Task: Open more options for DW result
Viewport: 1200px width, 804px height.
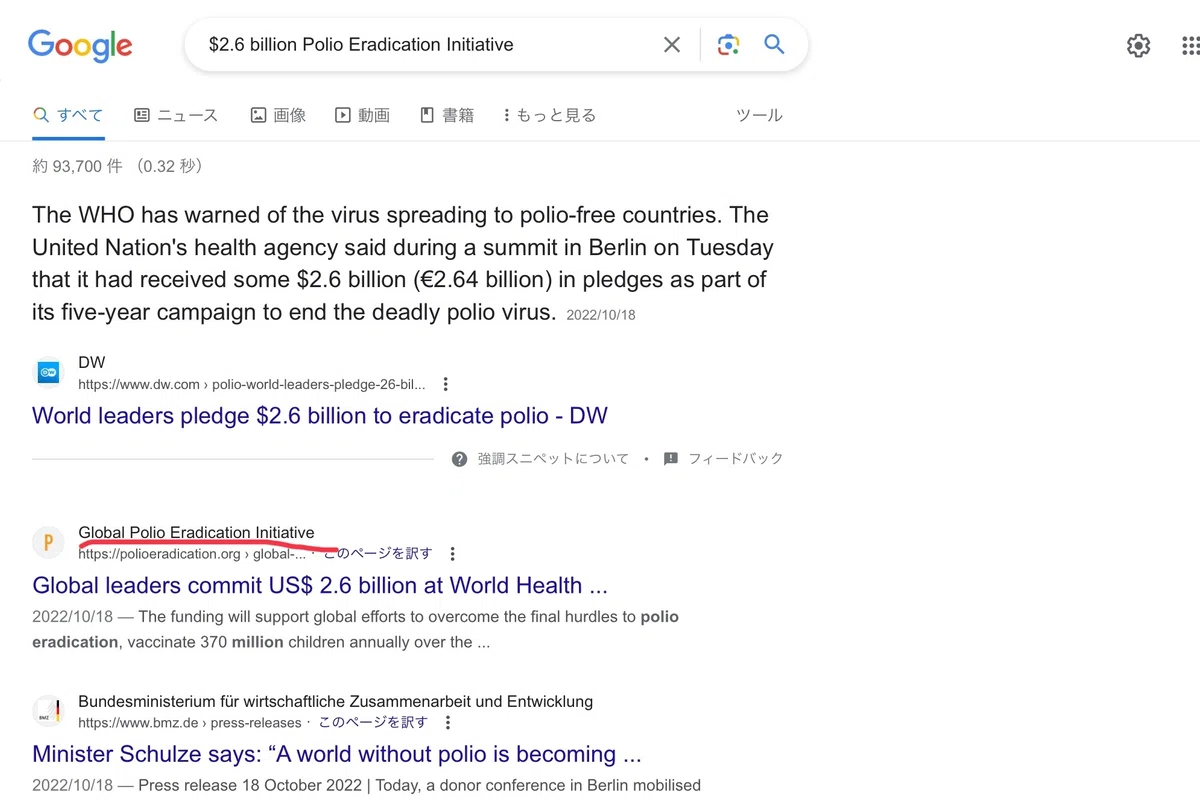Action: 446,384
